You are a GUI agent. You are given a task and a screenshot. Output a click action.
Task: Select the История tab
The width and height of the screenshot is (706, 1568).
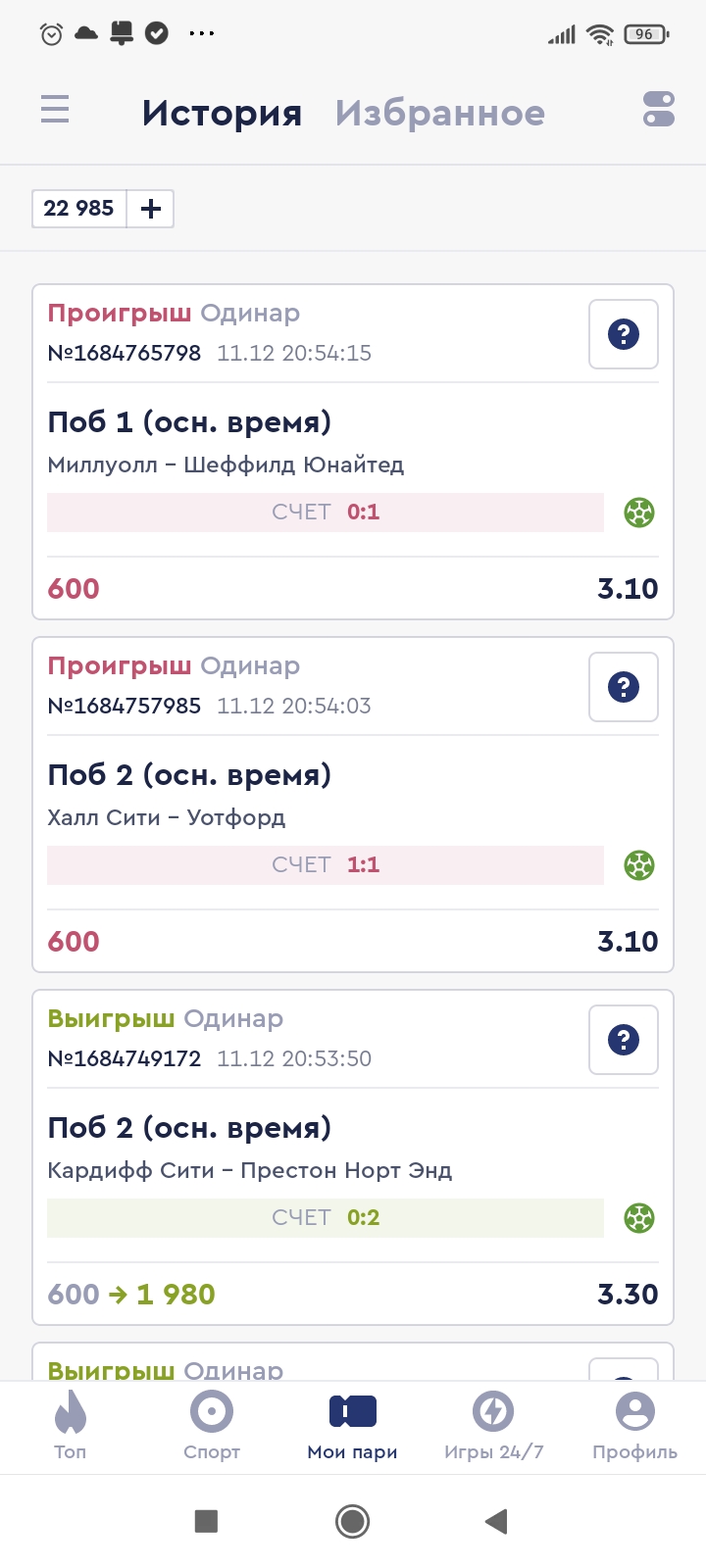click(222, 114)
